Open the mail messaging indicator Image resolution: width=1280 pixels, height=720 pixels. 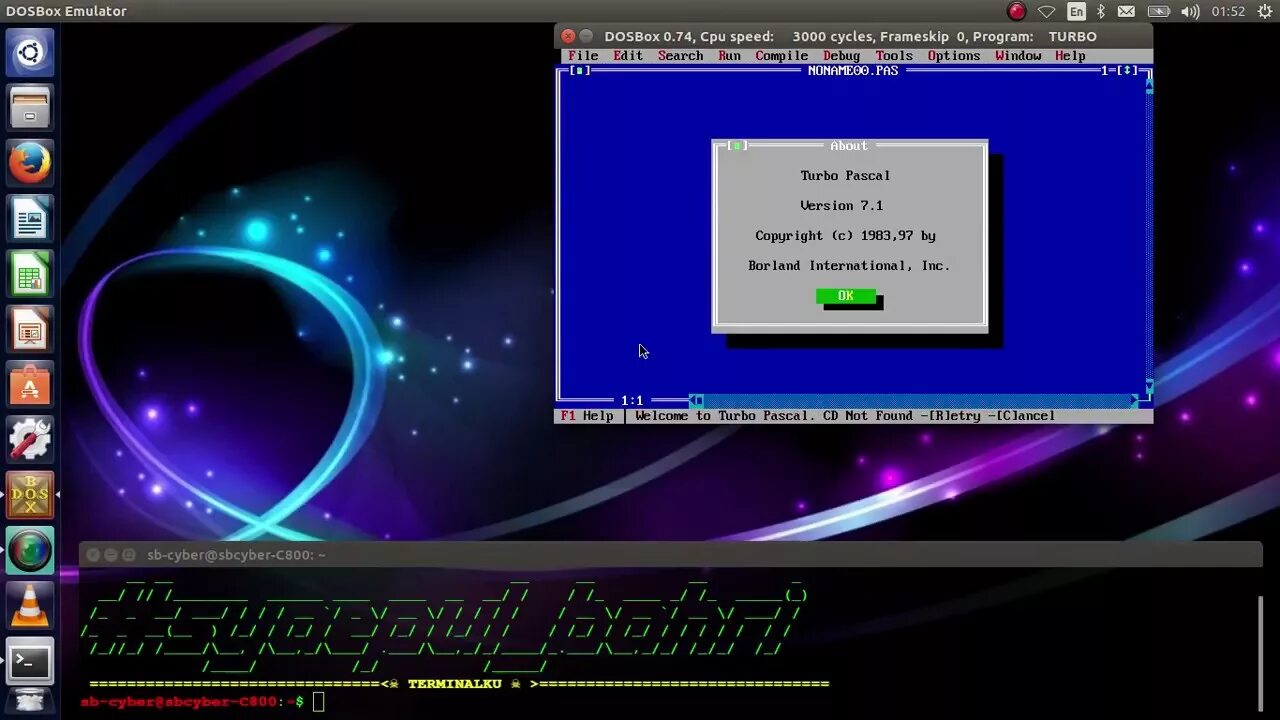(1127, 12)
